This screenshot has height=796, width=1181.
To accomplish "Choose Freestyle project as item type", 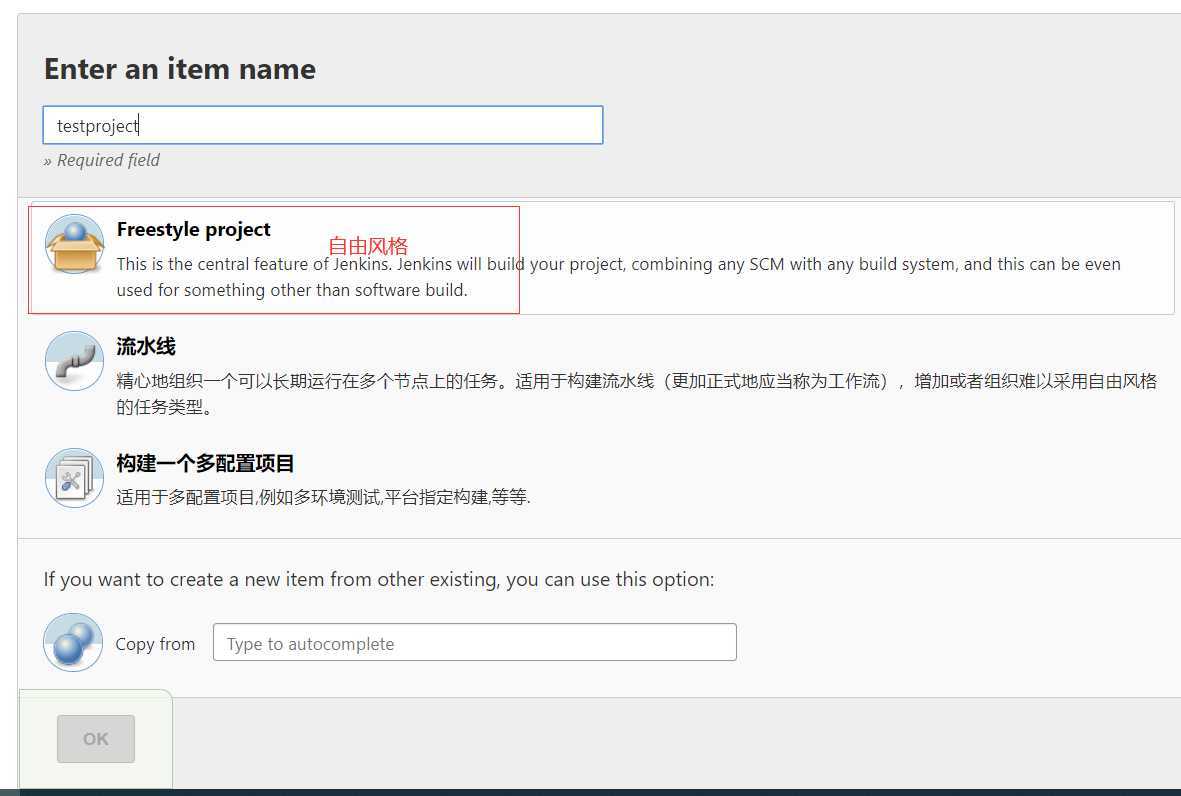I will click(x=193, y=229).
